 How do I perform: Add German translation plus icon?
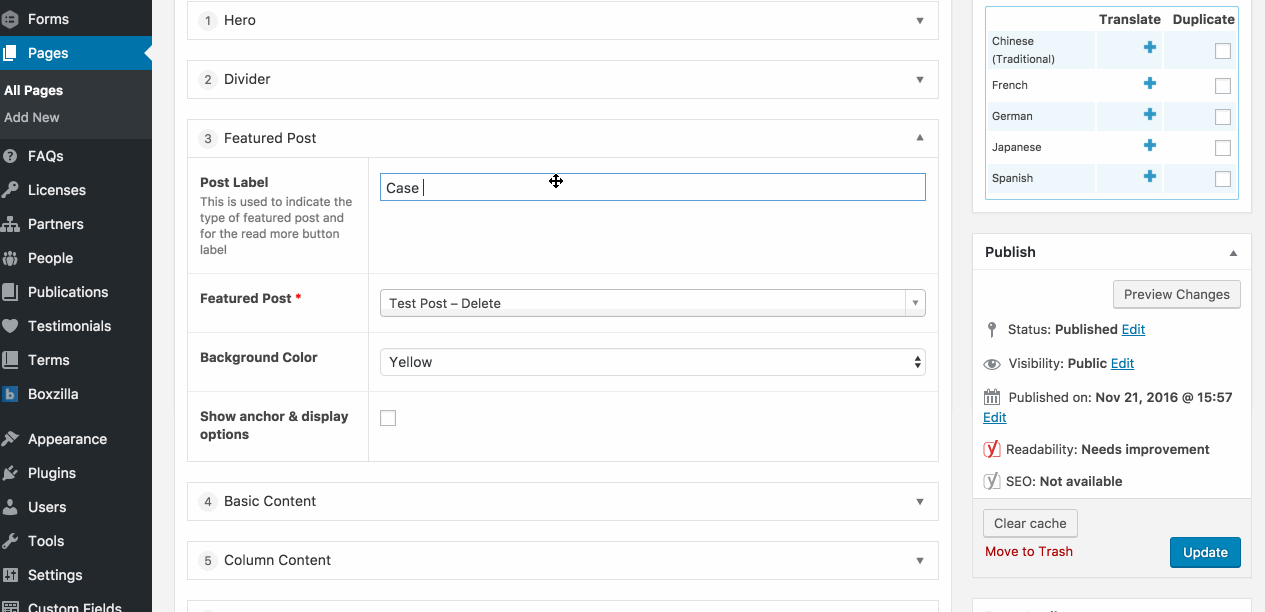click(x=1150, y=115)
